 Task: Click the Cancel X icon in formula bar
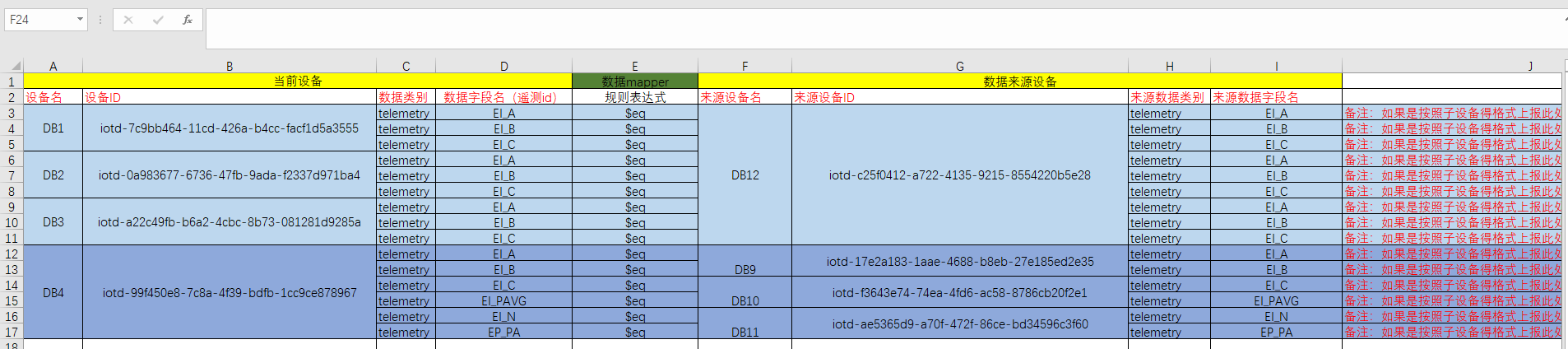[x=128, y=20]
